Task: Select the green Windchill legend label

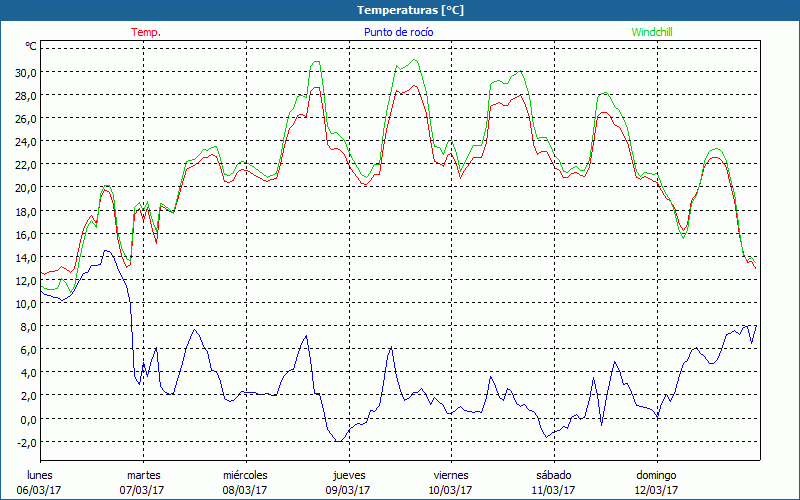Action: pos(652,32)
